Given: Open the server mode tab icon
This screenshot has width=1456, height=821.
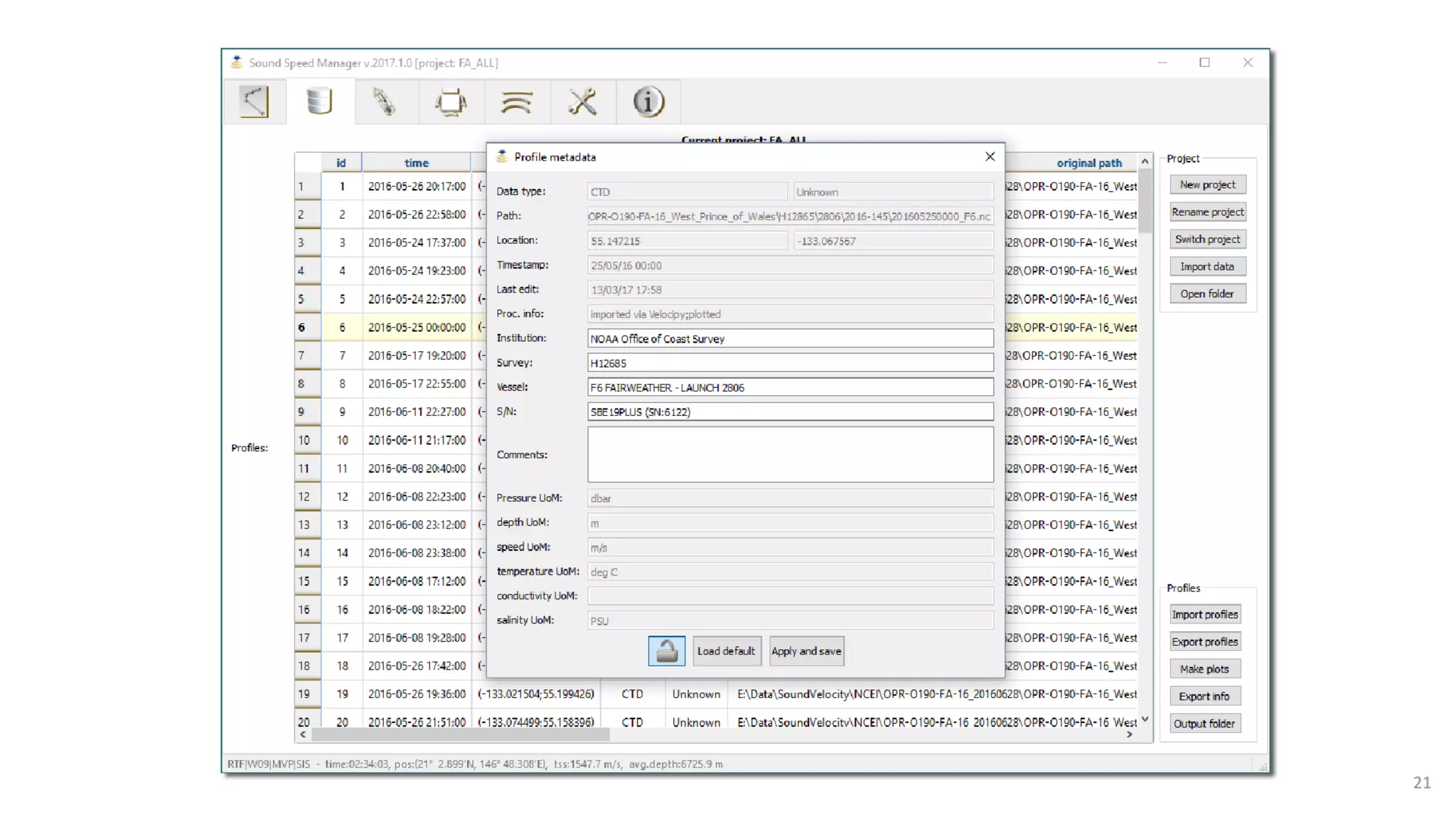Looking at the screenshot, I should point(451,102).
